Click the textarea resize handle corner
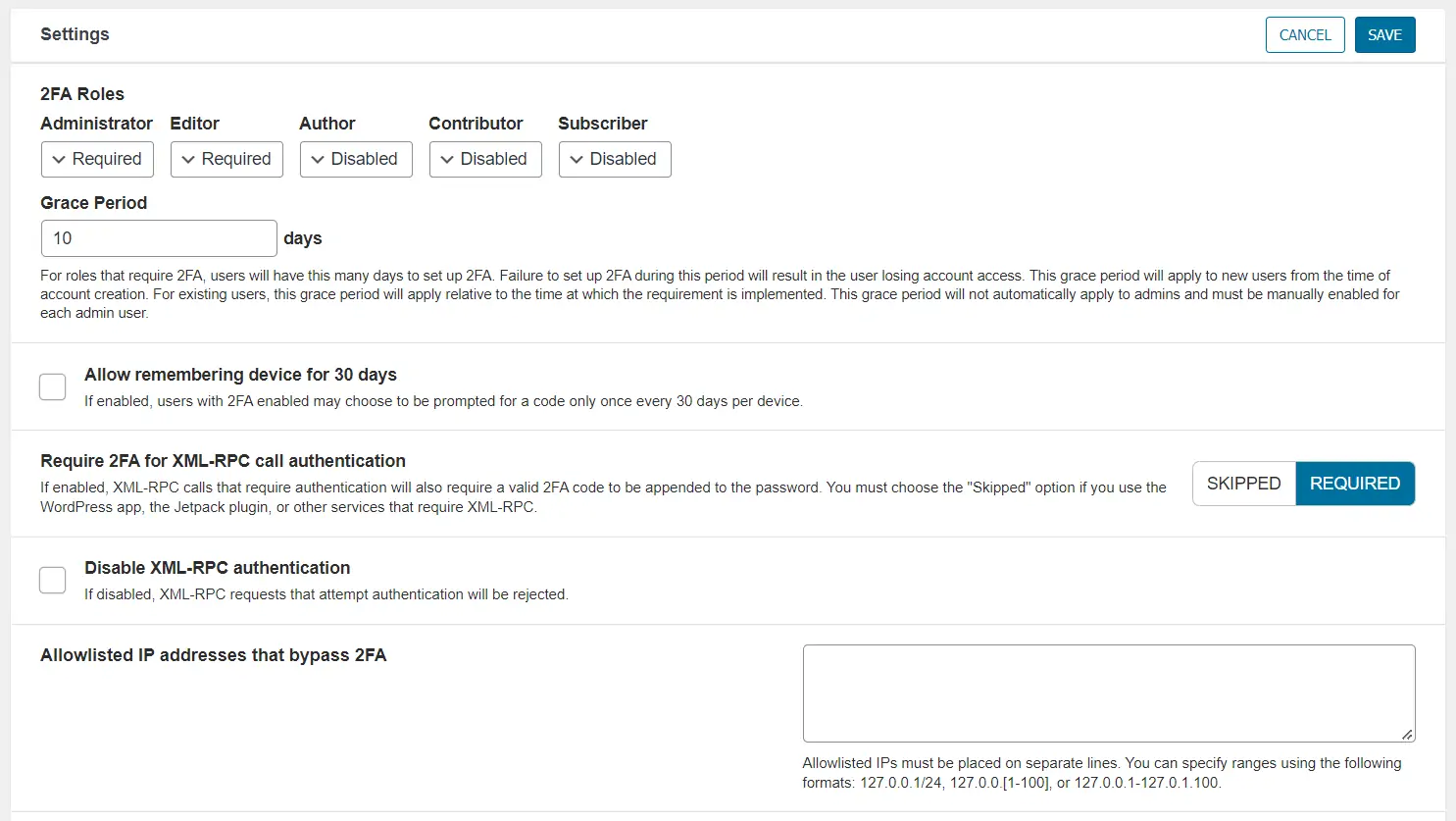 (1407, 734)
